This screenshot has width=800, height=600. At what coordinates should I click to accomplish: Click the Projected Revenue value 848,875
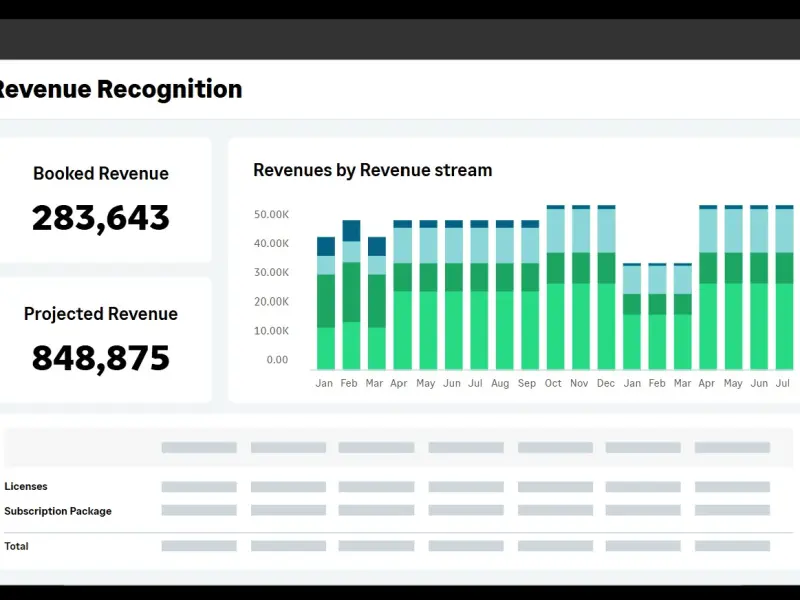[x=100, y=358]
